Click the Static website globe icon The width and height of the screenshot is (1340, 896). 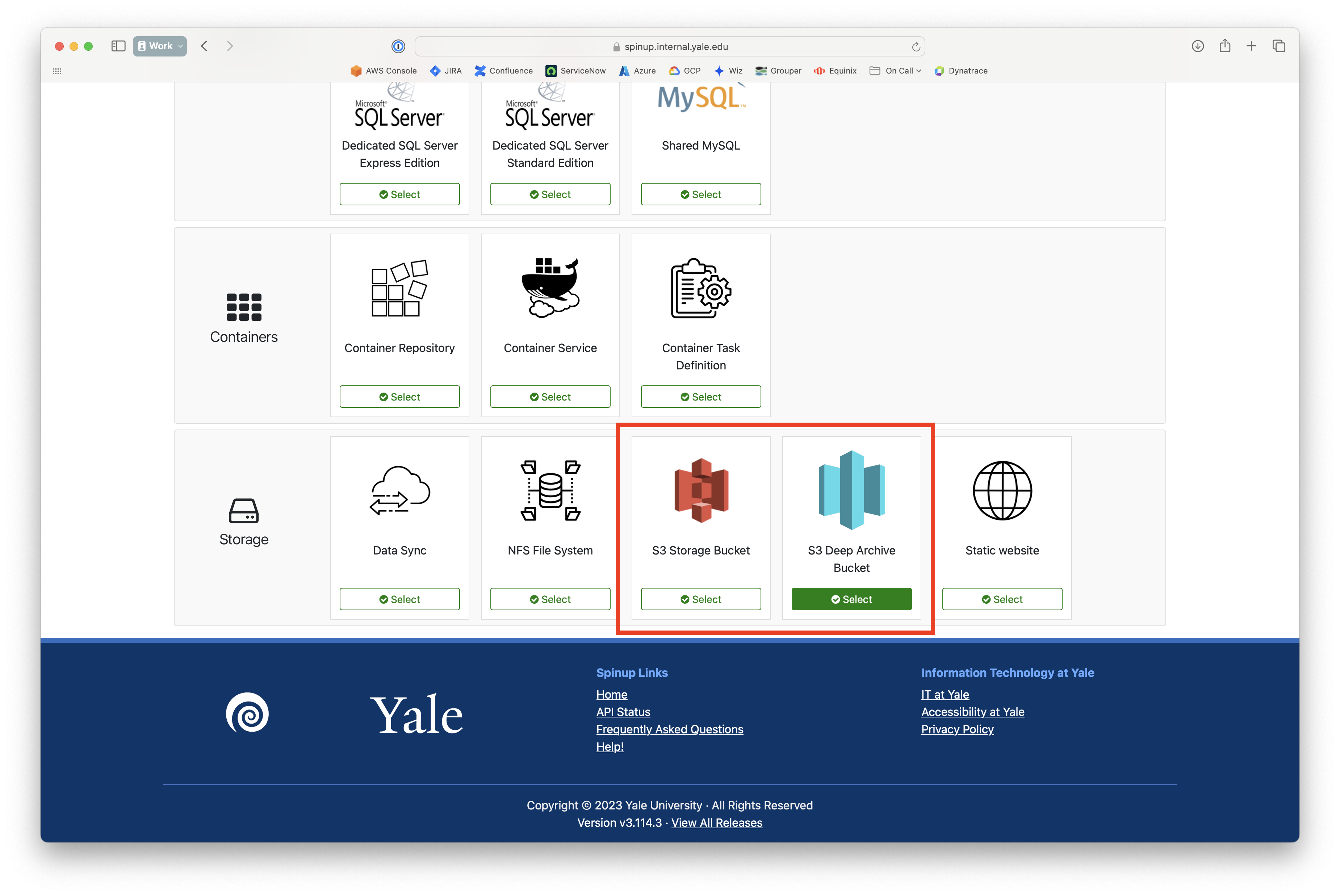coord(1002,490)
